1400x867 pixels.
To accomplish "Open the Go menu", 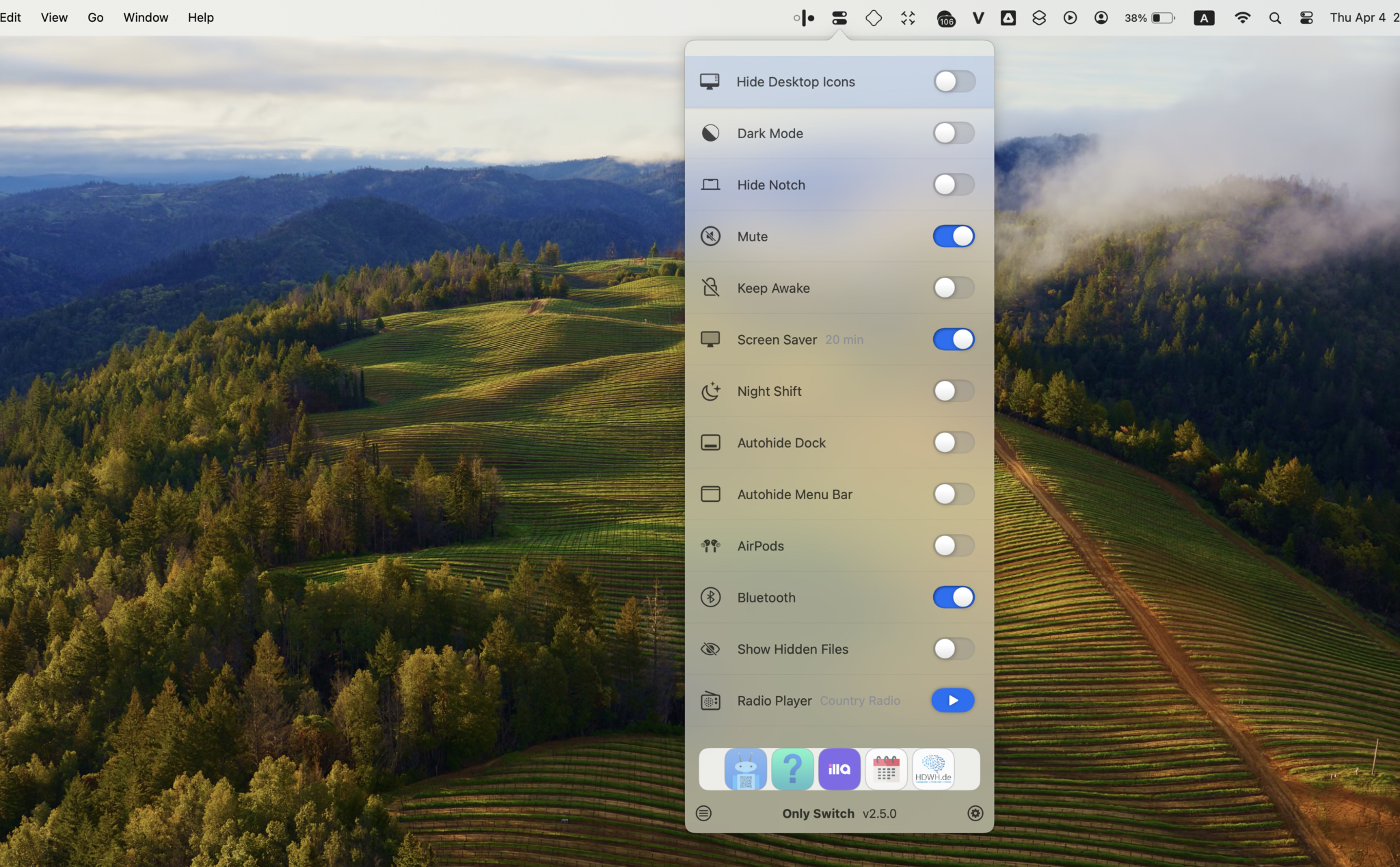I will coord(96,18).
